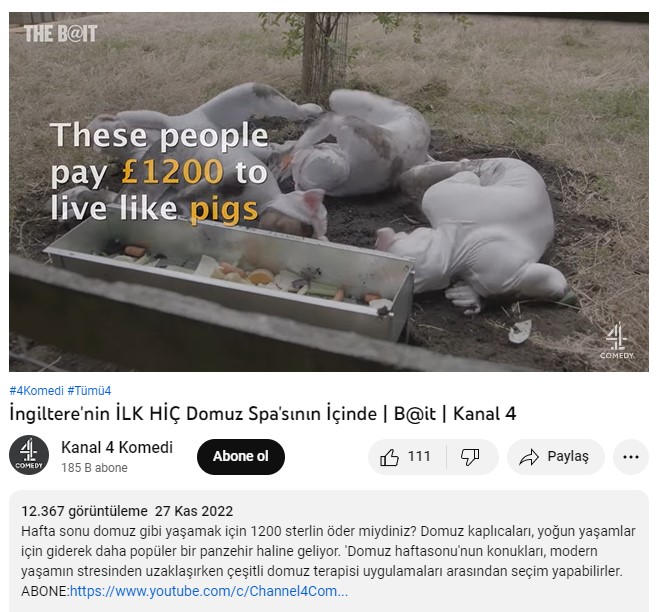
Task: Click the 111 like count
Action: (x=419, y=456)
